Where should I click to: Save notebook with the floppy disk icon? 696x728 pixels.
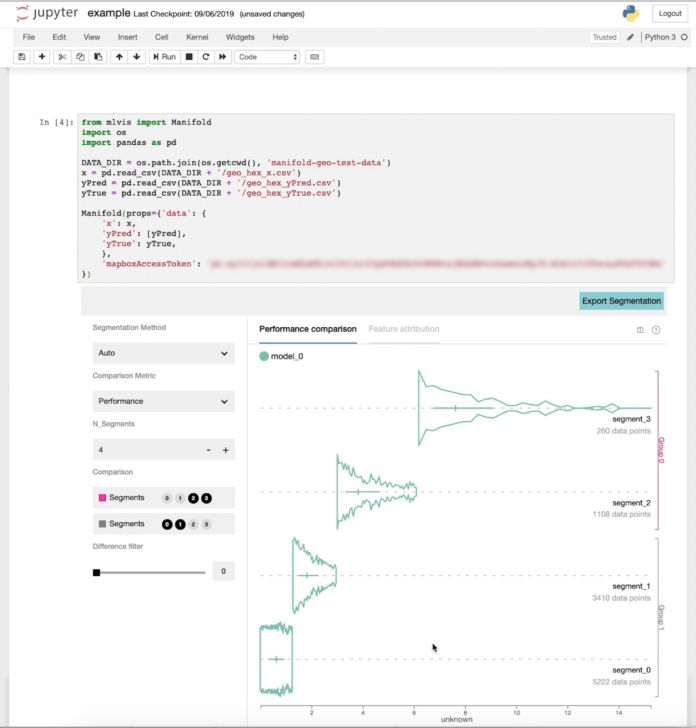pos(22,57)
